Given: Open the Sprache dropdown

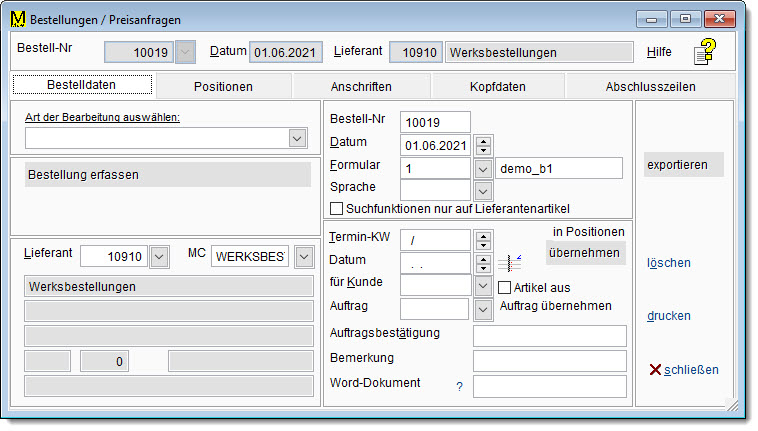Looking at the screenshot, I should tap(484, 189).
